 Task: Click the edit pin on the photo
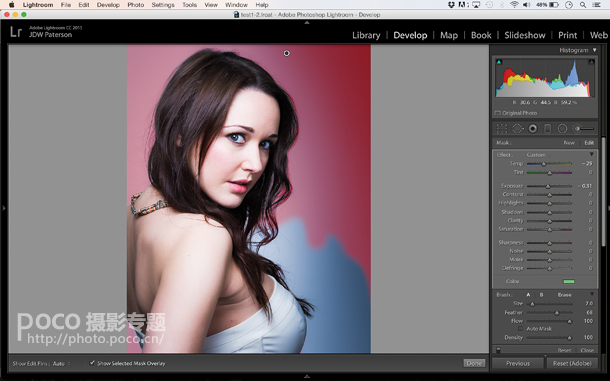point(287,53)
